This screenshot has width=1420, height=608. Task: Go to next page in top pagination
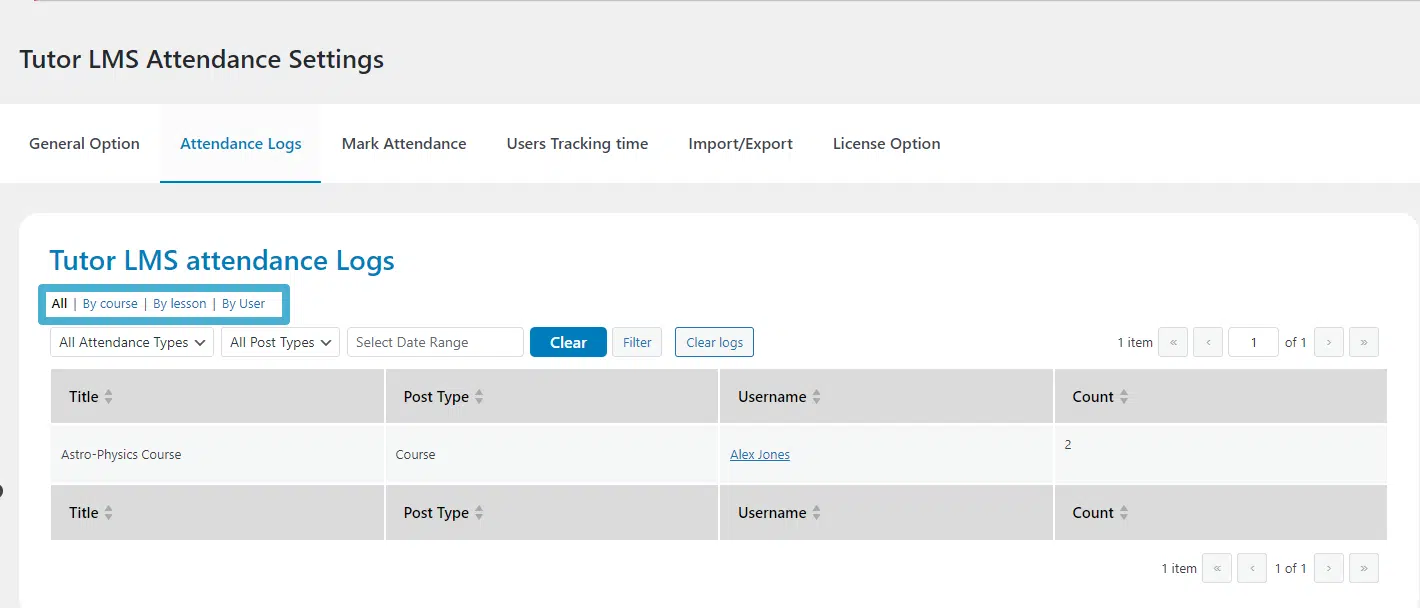(x=1328, y=342)
